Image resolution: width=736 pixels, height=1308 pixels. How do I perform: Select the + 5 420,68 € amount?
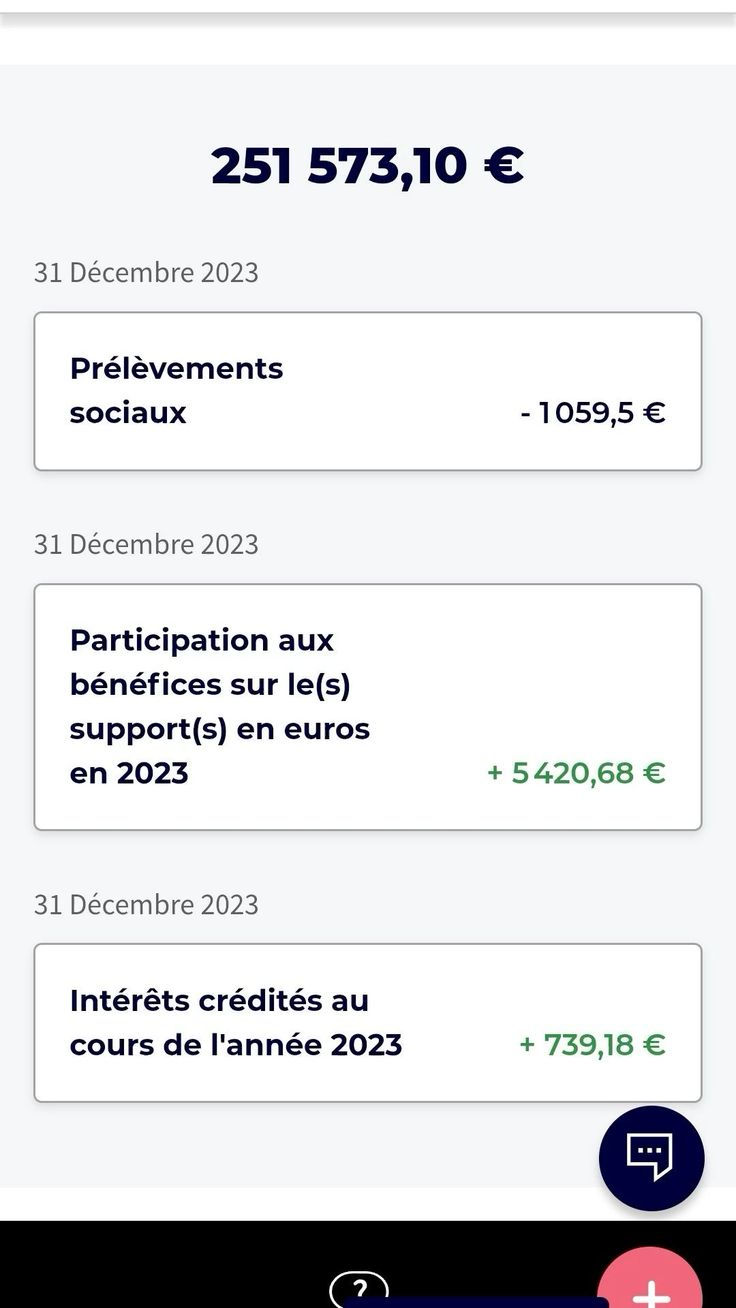point(576,773)
